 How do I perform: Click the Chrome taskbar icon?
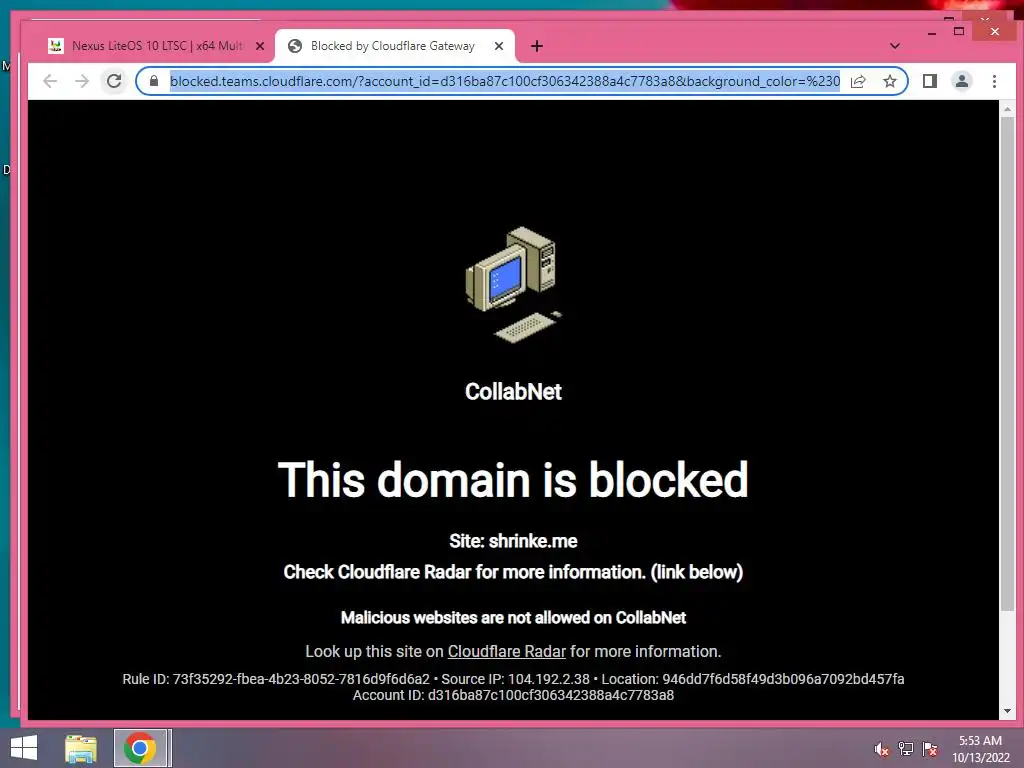(x=140, y=748)
